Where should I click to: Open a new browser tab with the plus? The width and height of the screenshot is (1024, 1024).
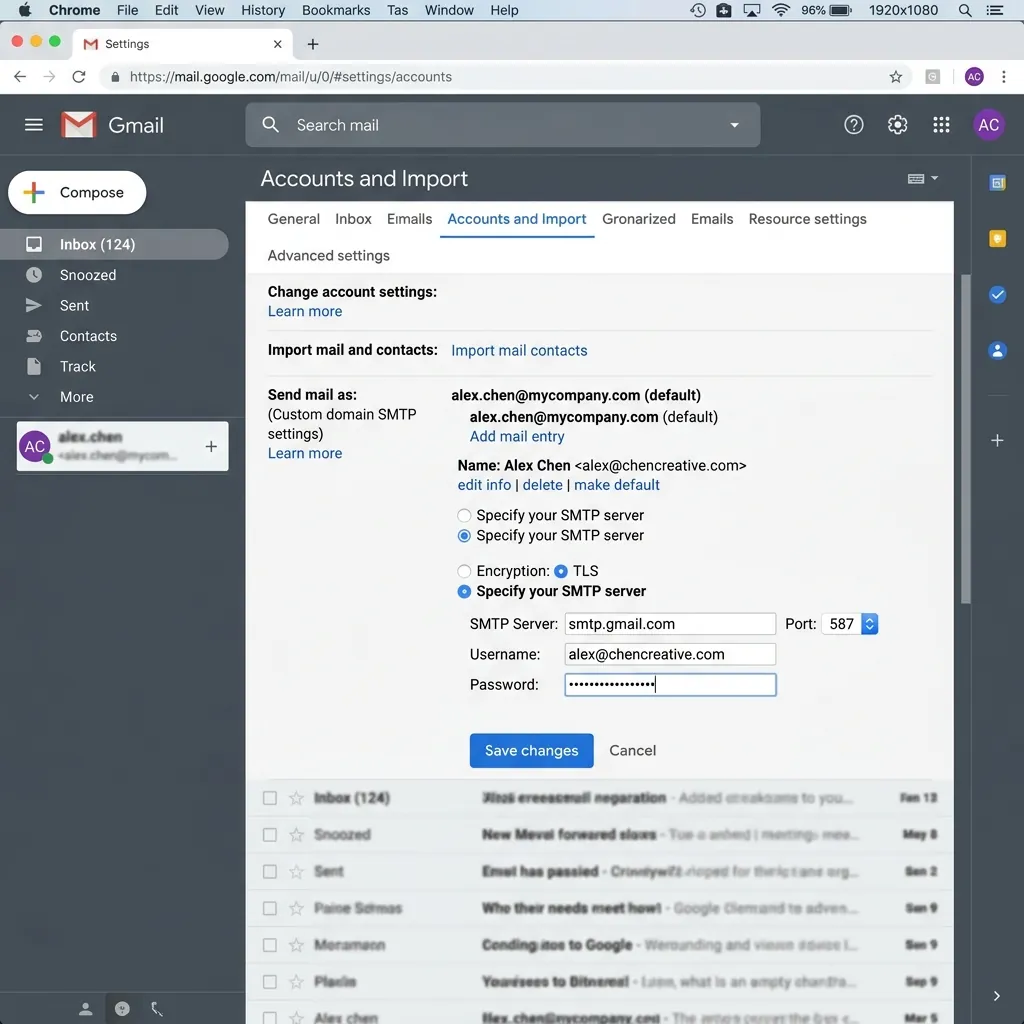(313, 44)
